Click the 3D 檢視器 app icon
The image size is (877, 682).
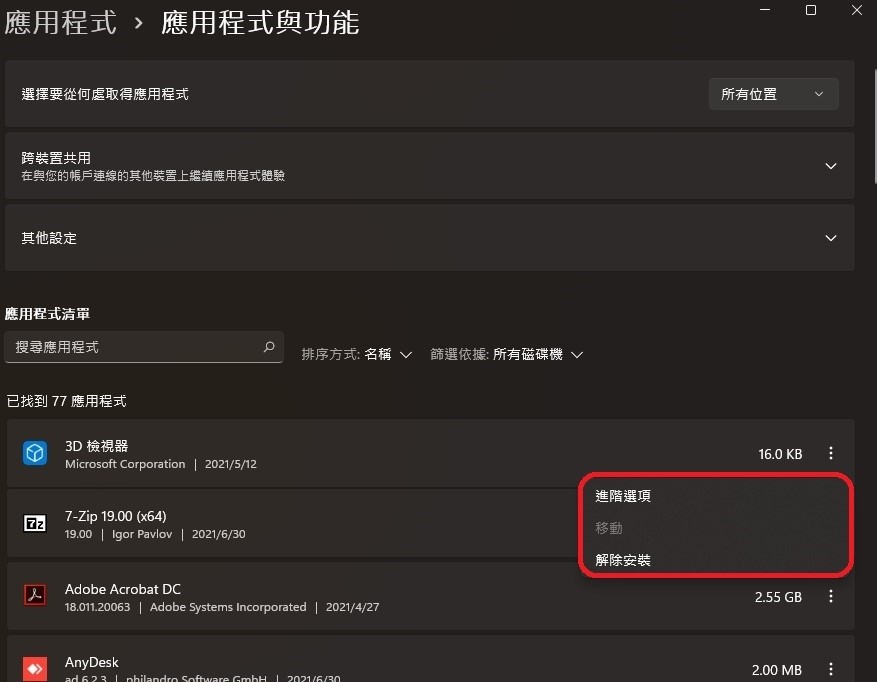tap(35, 453)
